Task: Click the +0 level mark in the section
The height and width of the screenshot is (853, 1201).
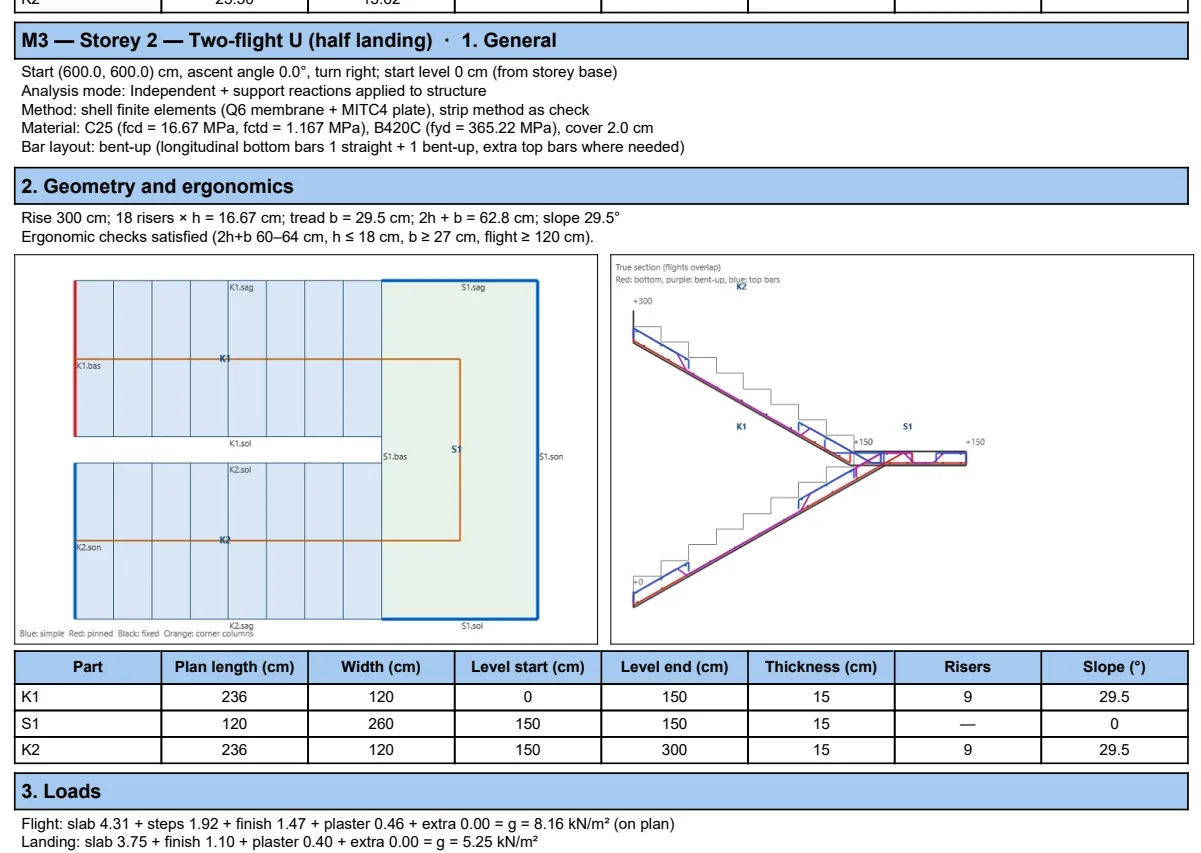Action: 639,582
